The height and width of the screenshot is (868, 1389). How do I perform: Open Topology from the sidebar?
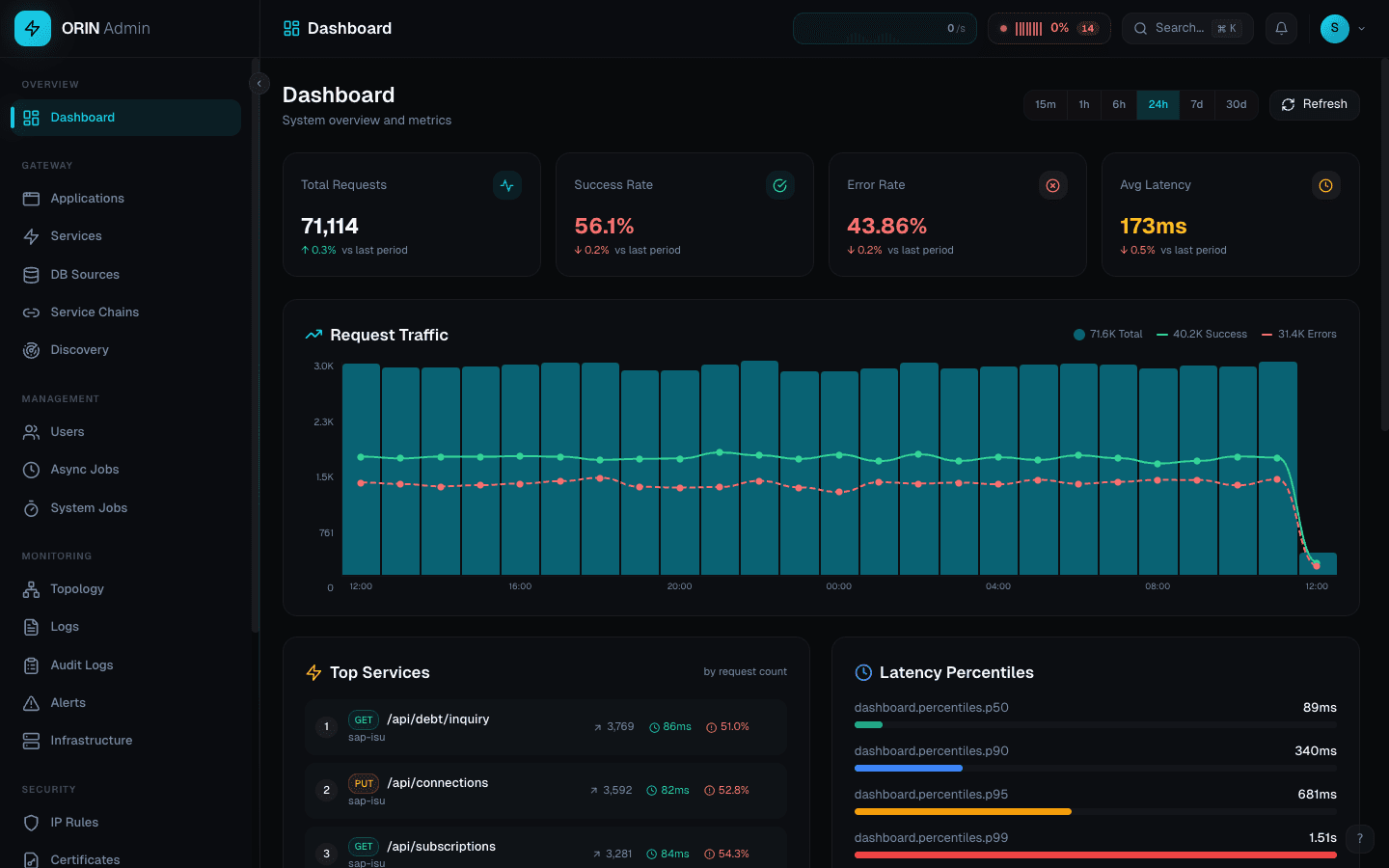(x=77, y=589)
